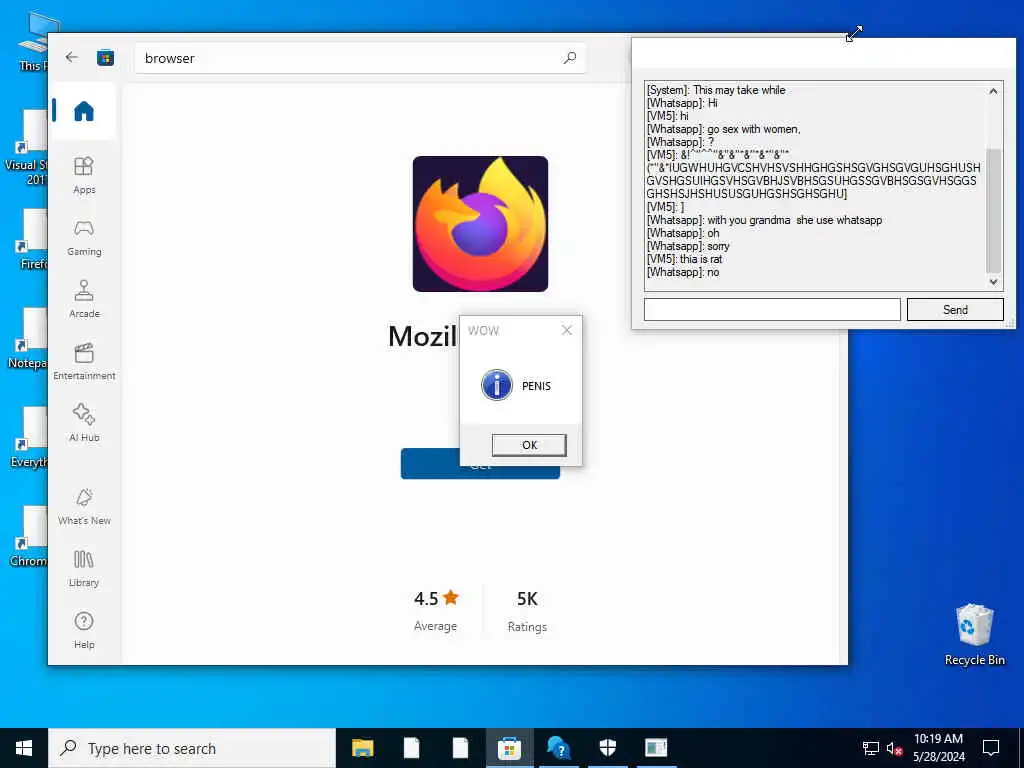
Task: Click Send in the chat window
Action: click(x=955, y=310)
